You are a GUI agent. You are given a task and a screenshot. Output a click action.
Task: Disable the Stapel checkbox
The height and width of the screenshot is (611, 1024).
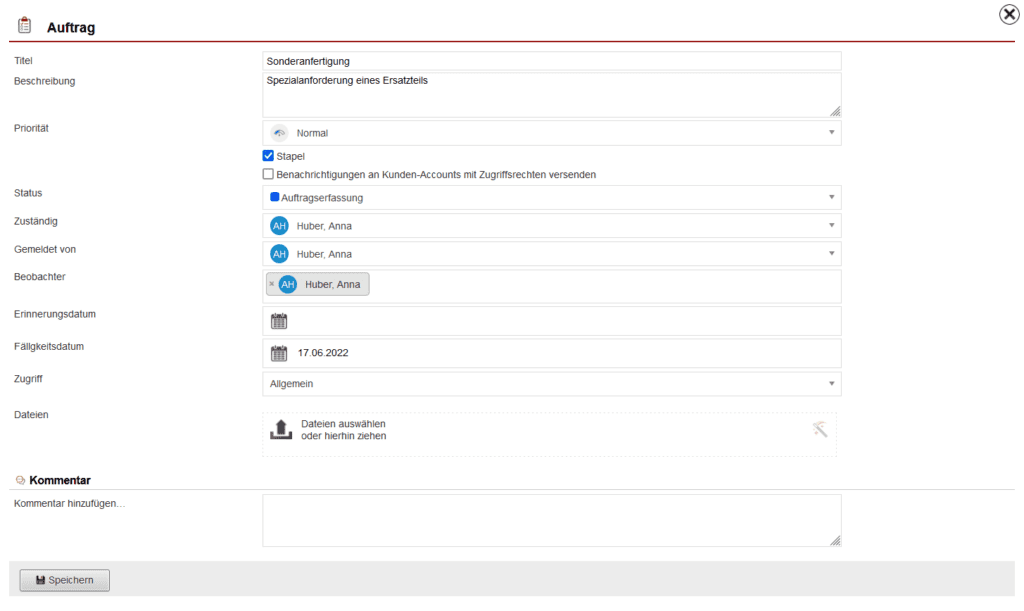tap(268, 155)
